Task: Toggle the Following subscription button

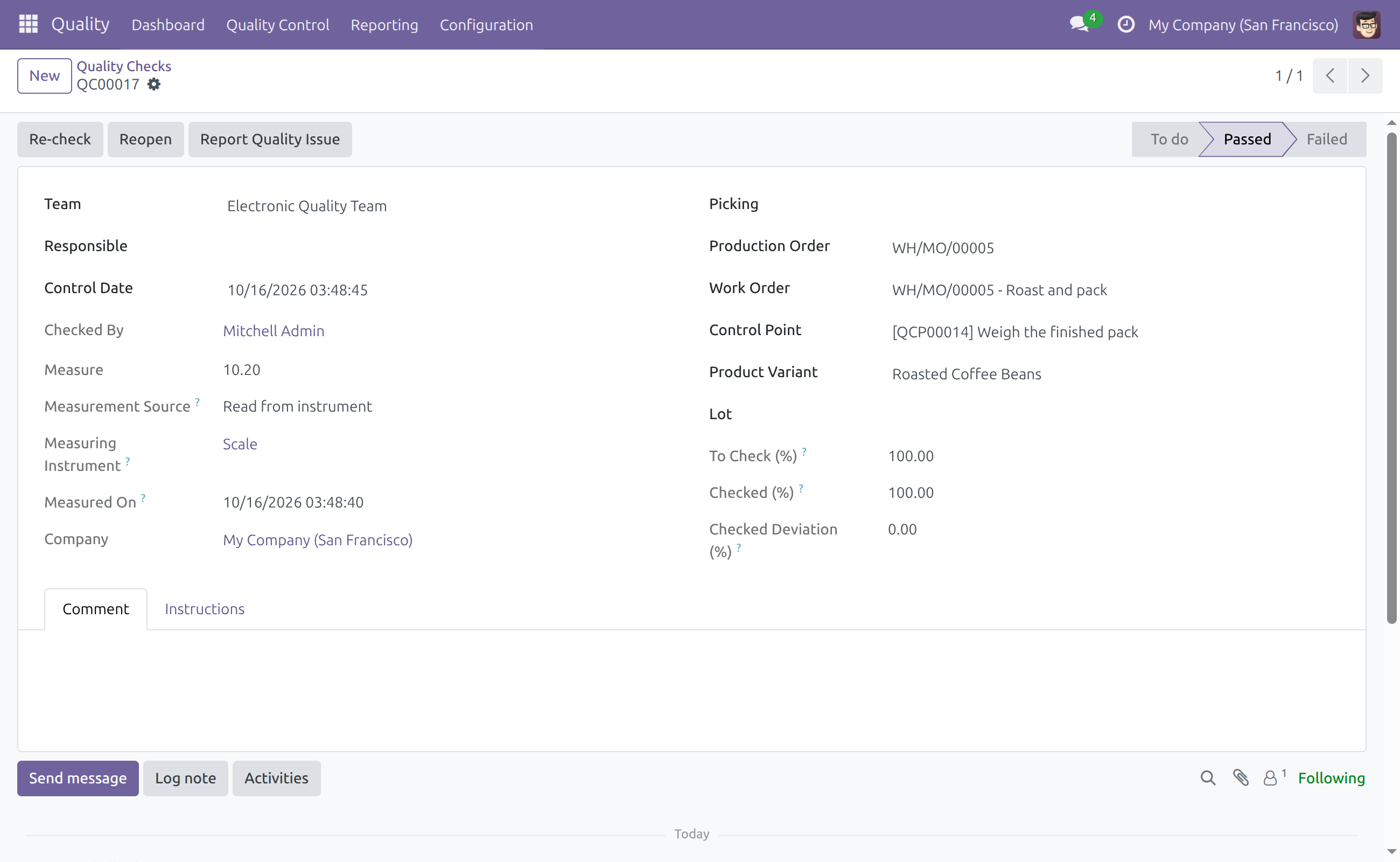Action: 1331,778
